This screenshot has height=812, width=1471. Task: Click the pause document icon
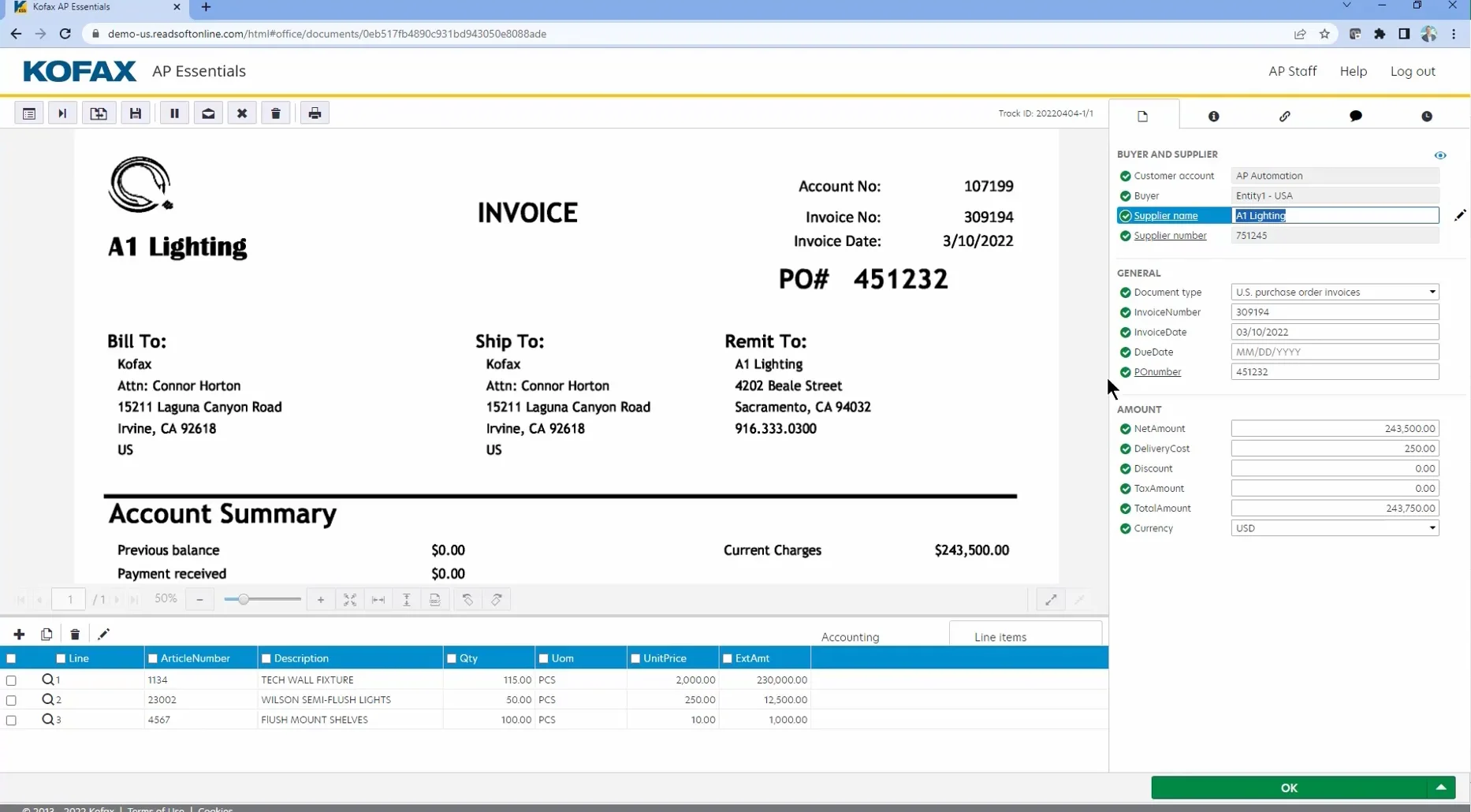(x=174, y=114)
